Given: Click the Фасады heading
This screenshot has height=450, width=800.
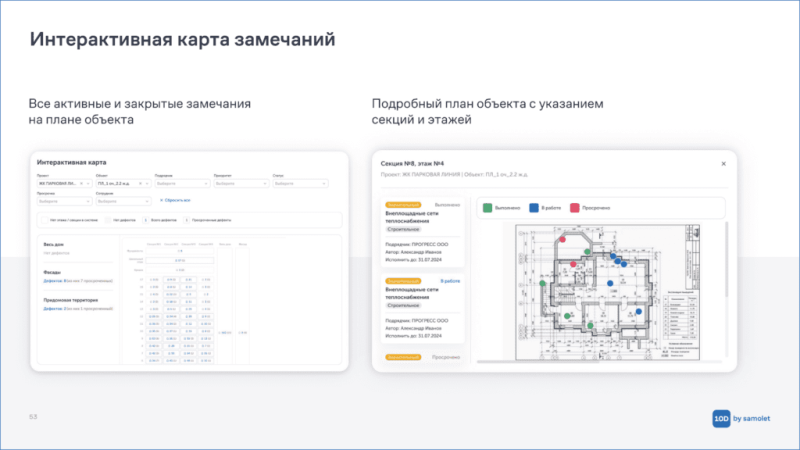Looking at the screenshot, I should (52, 272).
